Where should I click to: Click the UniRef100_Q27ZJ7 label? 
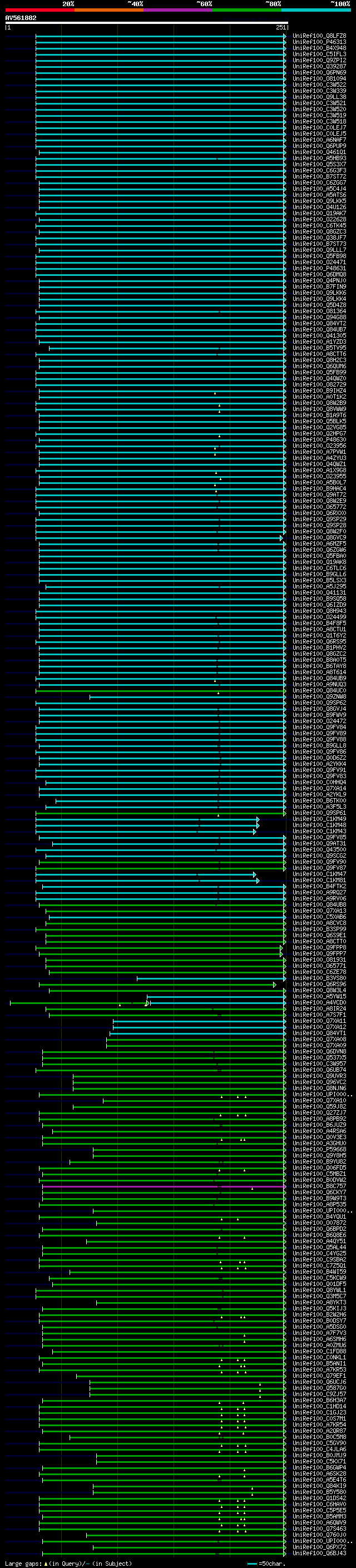[319, 1112]
